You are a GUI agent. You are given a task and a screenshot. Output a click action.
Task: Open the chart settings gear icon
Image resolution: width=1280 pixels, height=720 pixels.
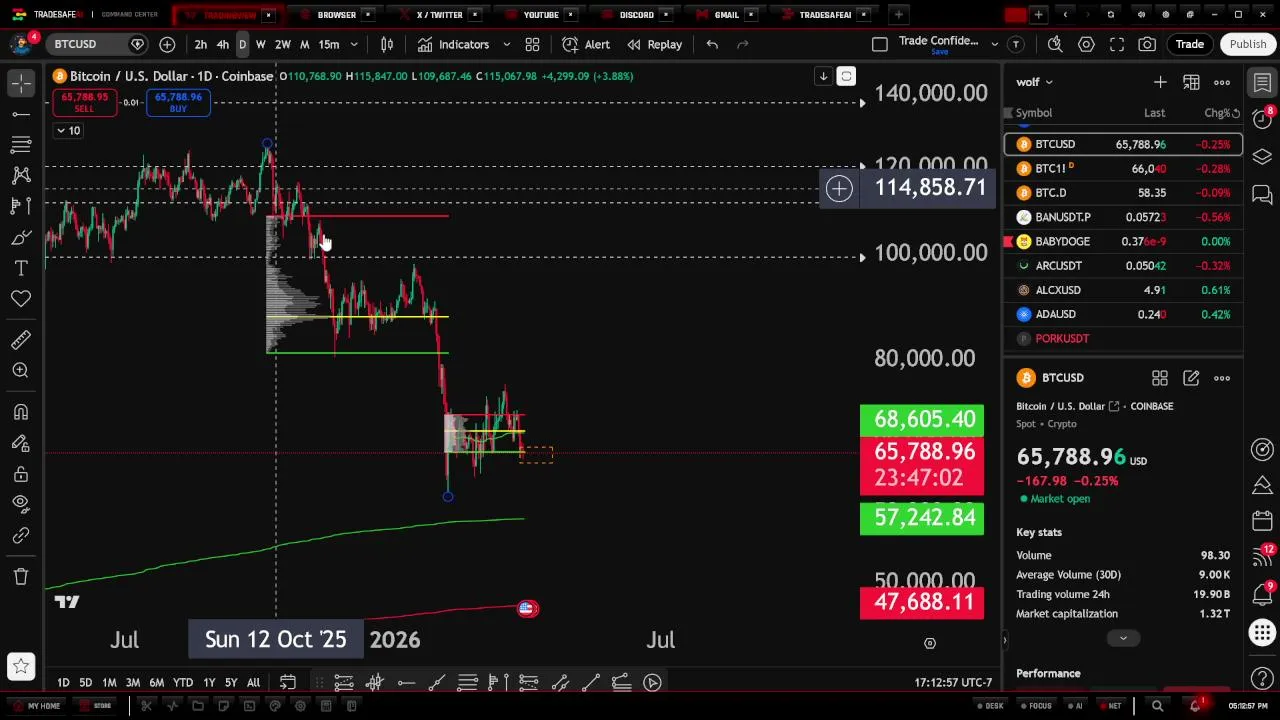click(x=1086, y=44)
